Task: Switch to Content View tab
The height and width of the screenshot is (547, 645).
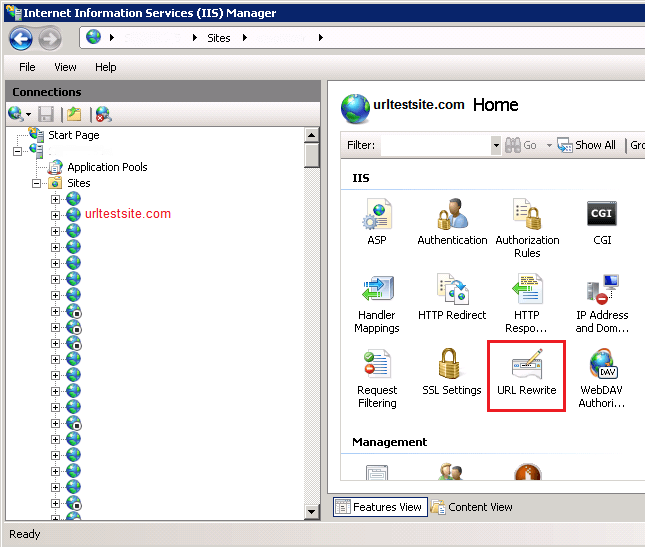Action: 472,507
